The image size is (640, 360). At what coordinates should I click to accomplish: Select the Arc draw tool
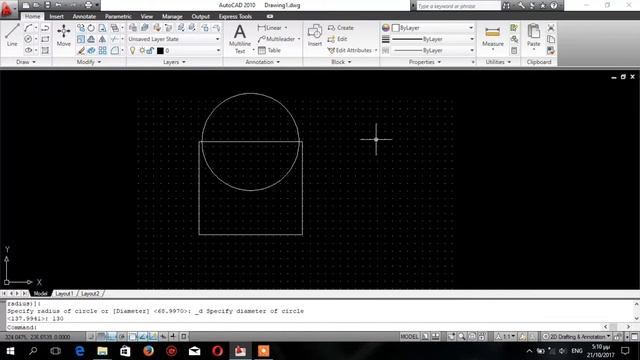pyautogui.click(x=28, y=28)
